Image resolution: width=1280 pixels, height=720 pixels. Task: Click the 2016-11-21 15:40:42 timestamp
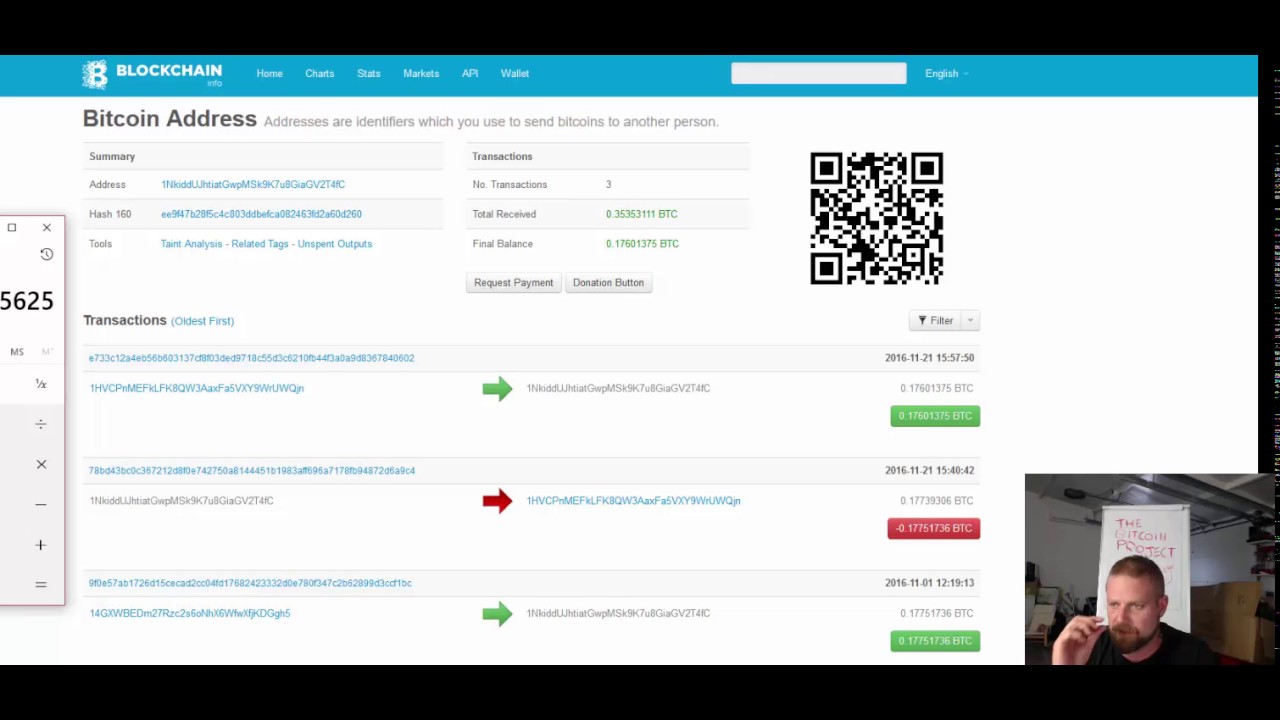(929, 470)
